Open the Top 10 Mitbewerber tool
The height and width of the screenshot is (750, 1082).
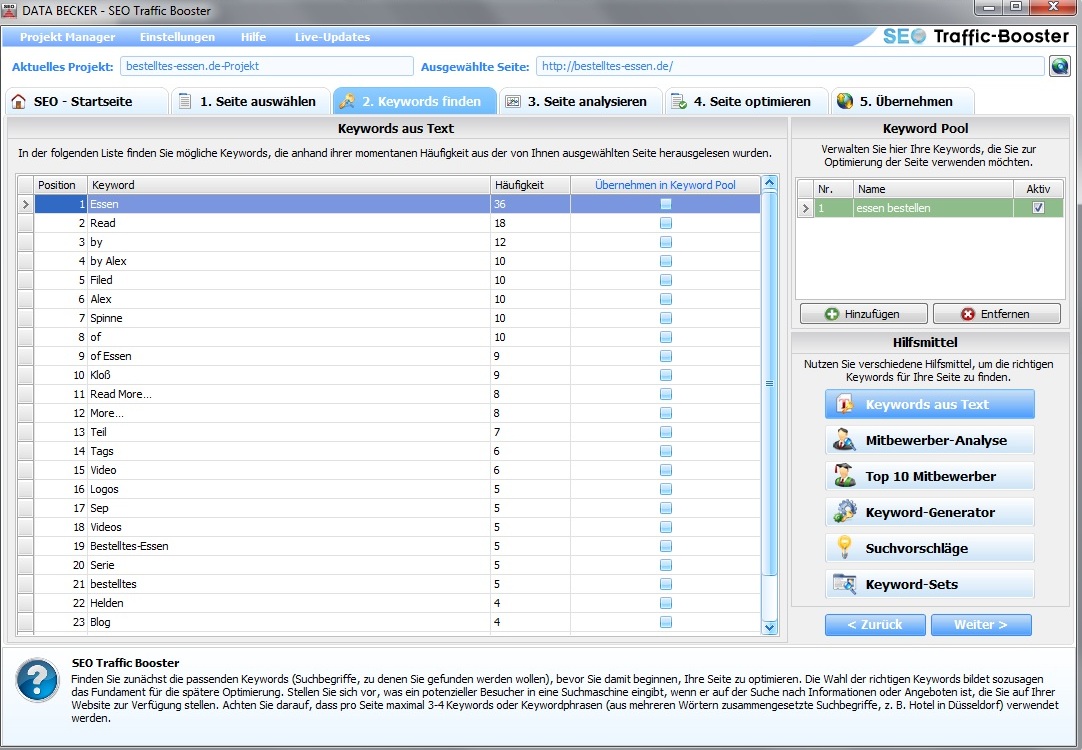tap(929, 476)
